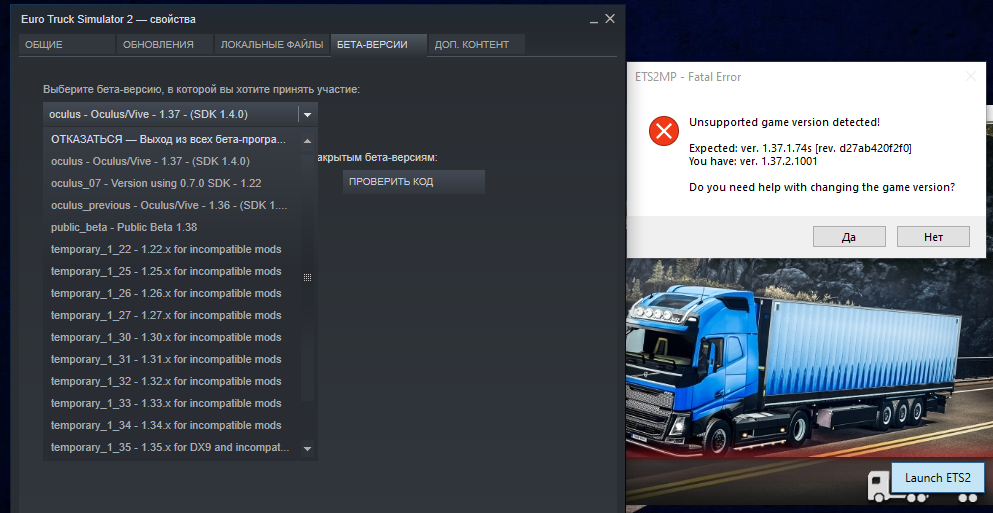Screen dimensions: 993x513
Task: Go to the ДОП. КОНТЕНТ tab
Action: (476, 45)
